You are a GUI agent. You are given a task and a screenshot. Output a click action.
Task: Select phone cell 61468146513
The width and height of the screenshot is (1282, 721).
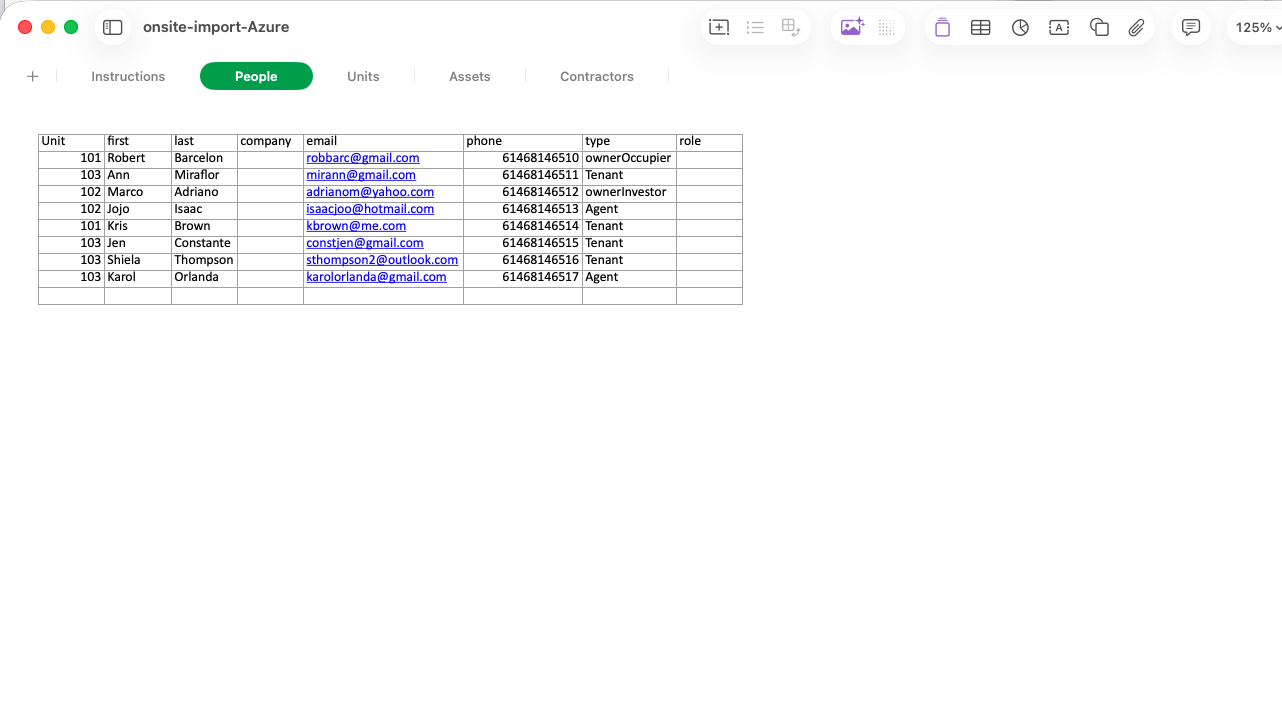coord(523,210)
